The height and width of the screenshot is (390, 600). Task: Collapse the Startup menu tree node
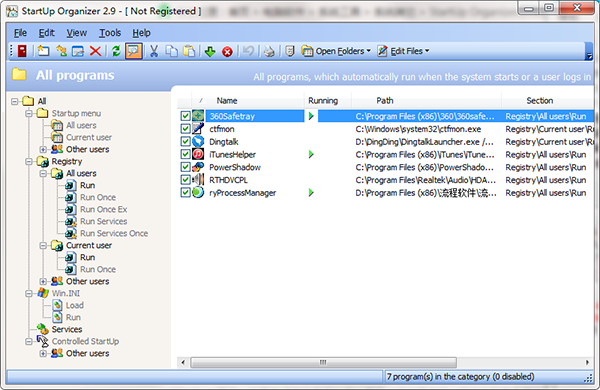tap(29, 113)
